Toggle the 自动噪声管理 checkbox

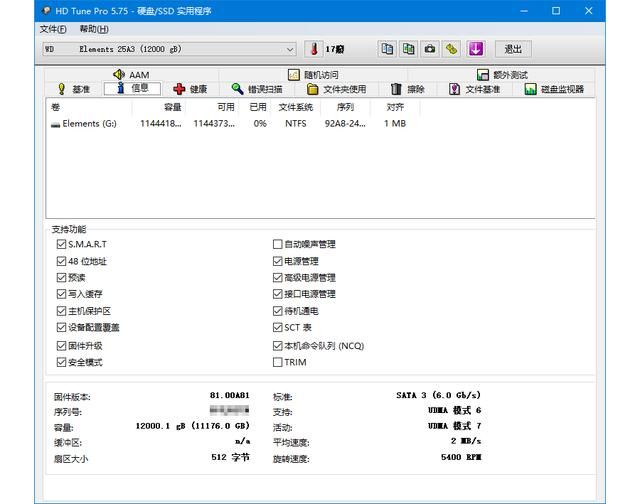tap(278, 244)
